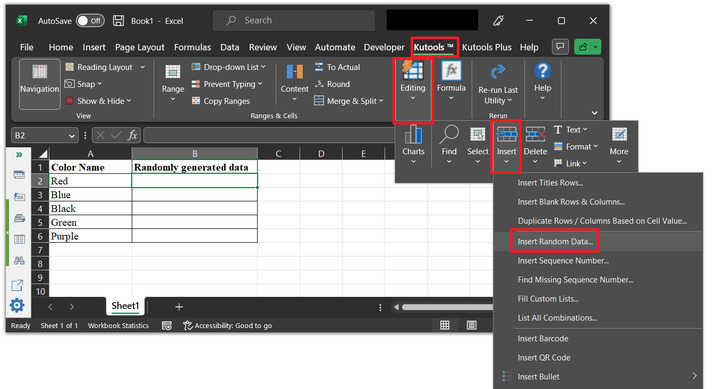Switch to the Kutools Plus tab
715x389 pixels.
[487, 47]
